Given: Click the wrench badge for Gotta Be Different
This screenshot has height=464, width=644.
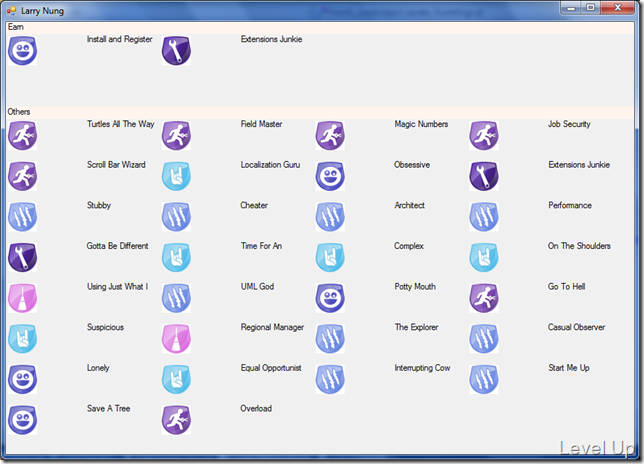Looking at the screenshot, I should click(23, 257).
